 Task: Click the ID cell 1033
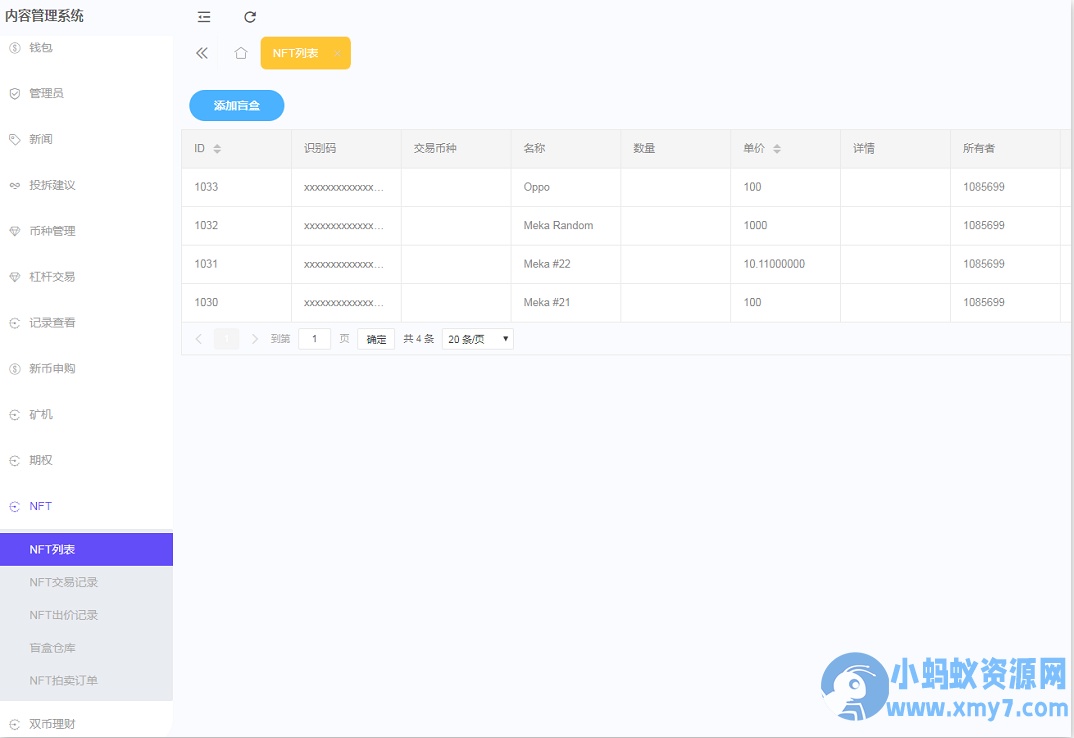236,187
